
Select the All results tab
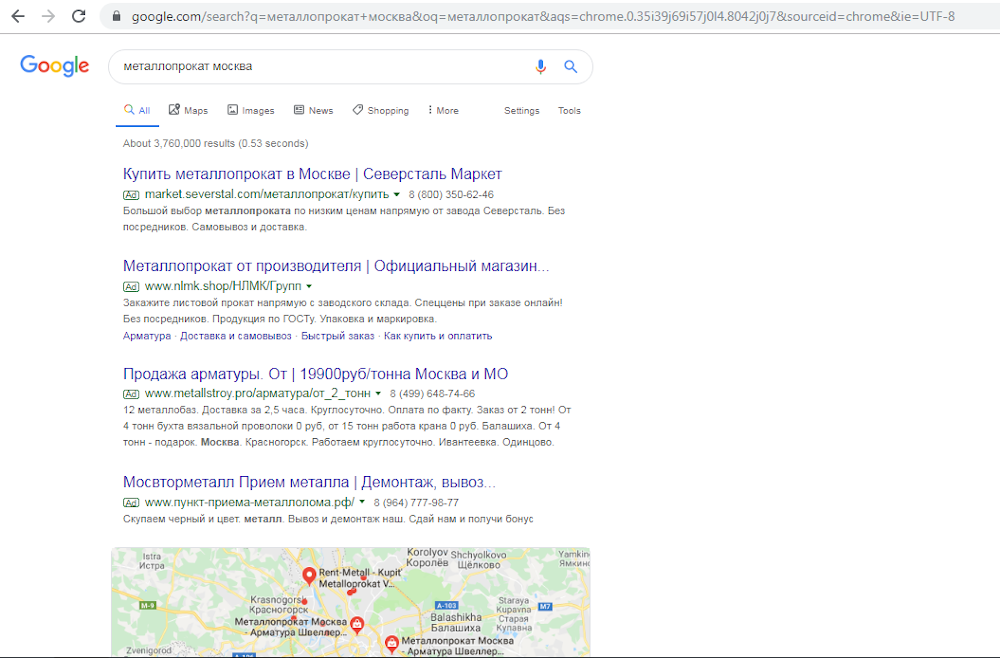pyautogui.click(x=137, y=110)
